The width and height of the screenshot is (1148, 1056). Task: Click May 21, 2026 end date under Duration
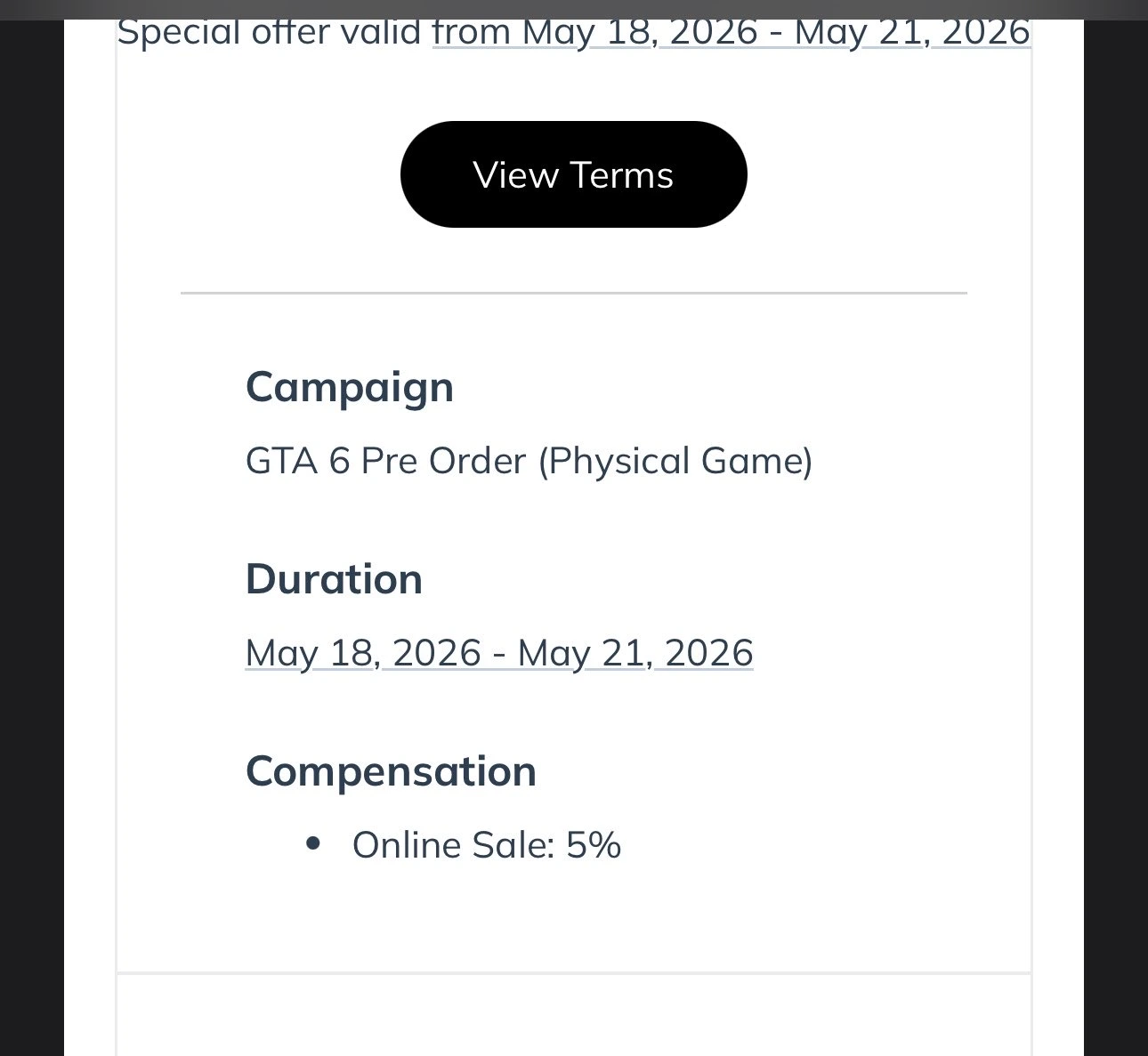(x=635, y=653)
